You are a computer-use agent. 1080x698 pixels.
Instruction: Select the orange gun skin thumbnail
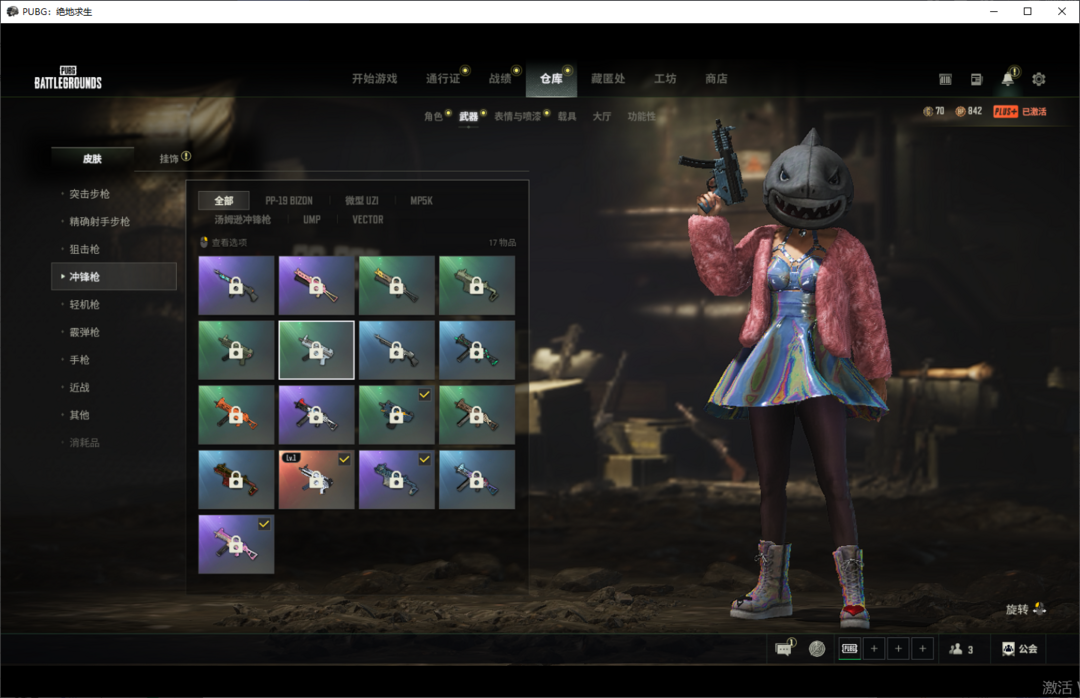pos(236,415)
